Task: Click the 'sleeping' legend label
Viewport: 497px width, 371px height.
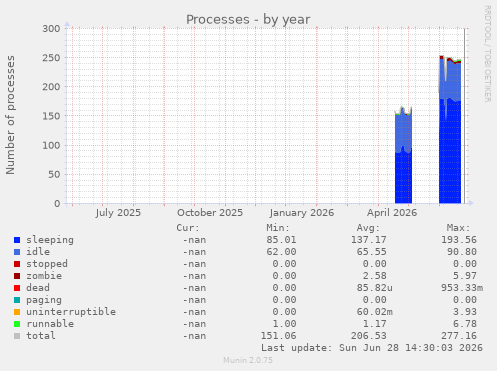Action: point(50,240)
